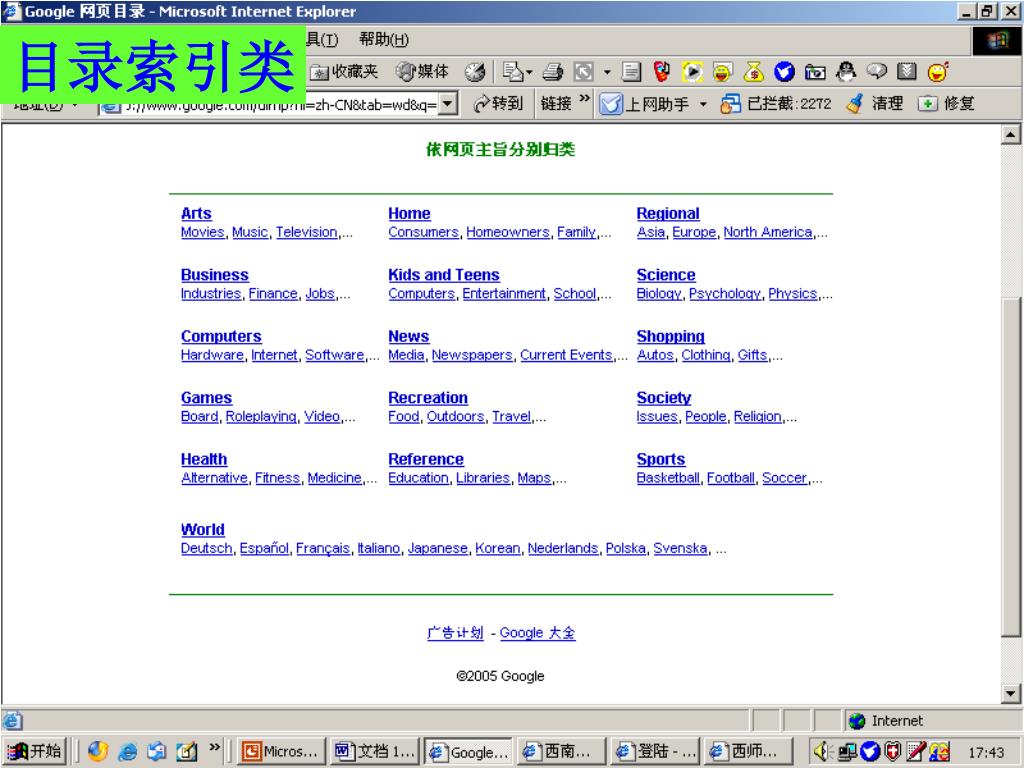Click the speech bubble chat icon

point(876,71)
